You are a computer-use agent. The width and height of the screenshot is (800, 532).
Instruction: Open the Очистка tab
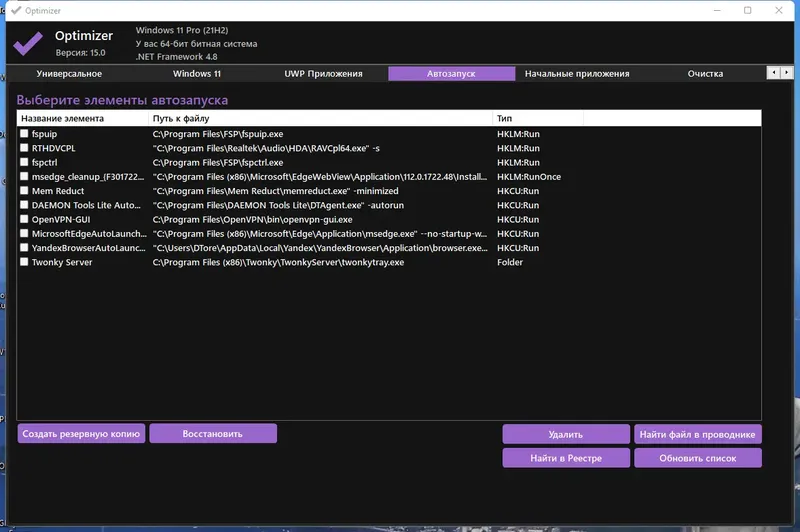(705, 73)
